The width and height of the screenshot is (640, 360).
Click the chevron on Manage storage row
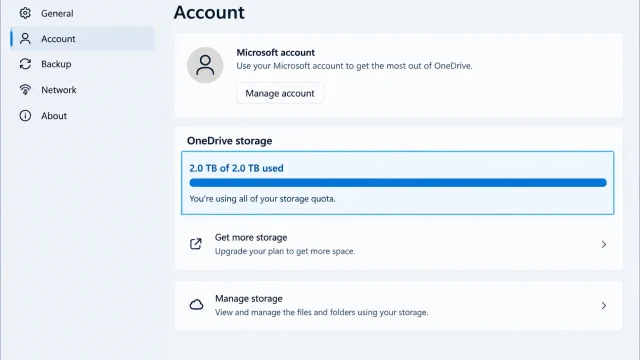604,306
